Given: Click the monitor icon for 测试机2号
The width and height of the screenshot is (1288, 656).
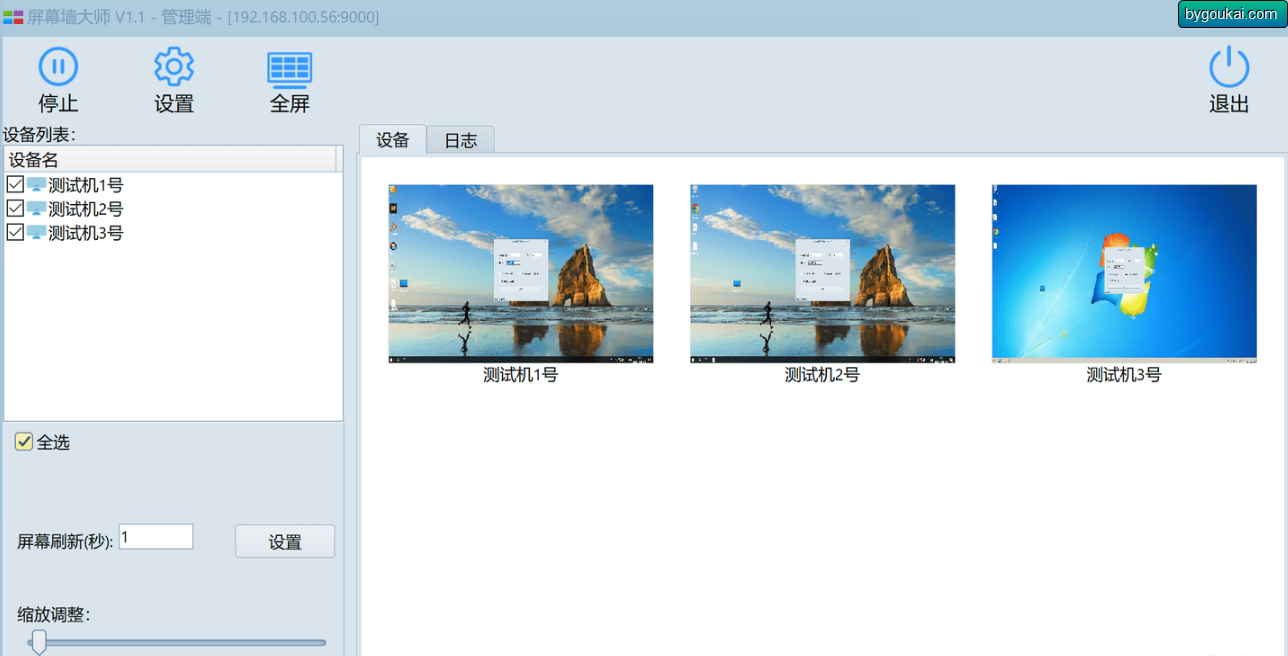Looking at the screenshot, I should pos(36,208).
